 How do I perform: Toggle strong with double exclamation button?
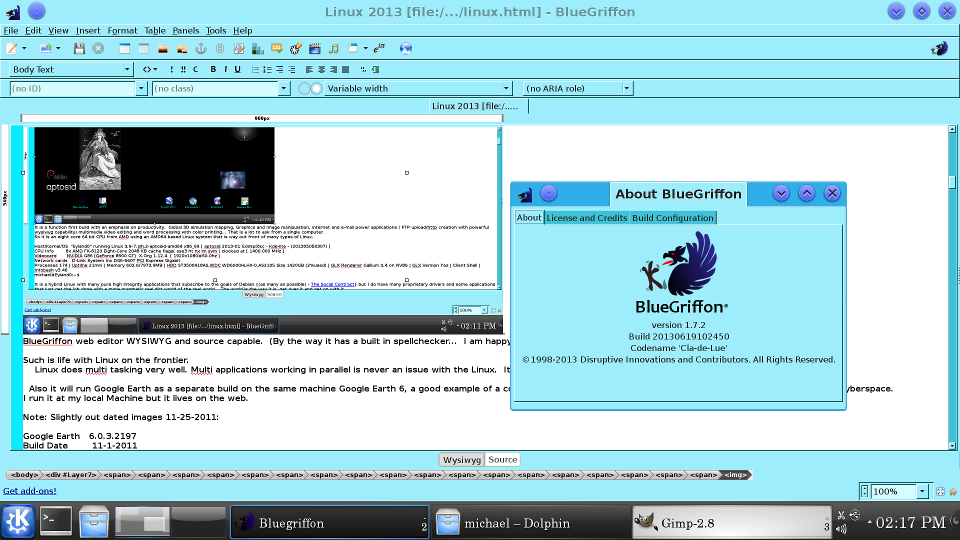(x=183, y=70)
